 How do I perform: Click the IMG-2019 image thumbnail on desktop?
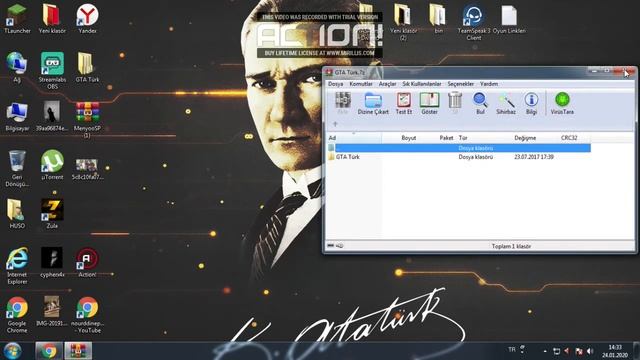(52, 311)
